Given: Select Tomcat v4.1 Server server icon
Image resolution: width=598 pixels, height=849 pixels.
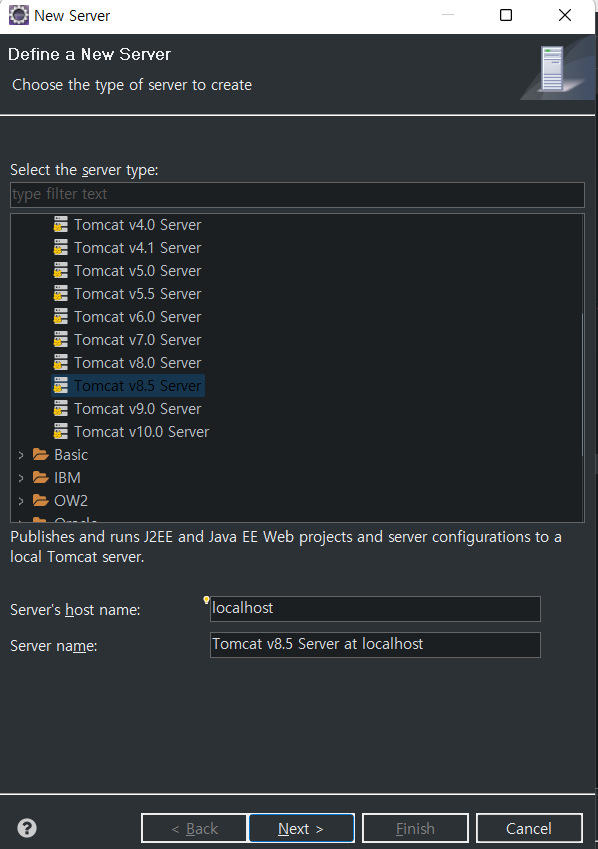Looking at the screenshot, I should coord(61,247).
